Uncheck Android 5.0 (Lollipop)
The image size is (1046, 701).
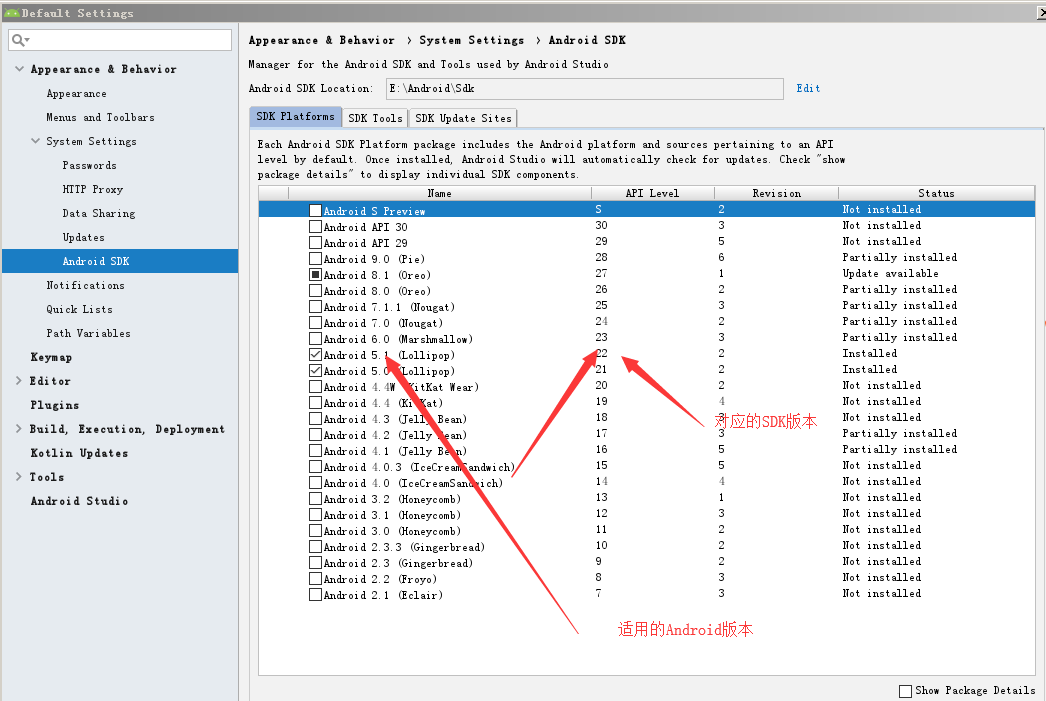[x=316, y=370]
